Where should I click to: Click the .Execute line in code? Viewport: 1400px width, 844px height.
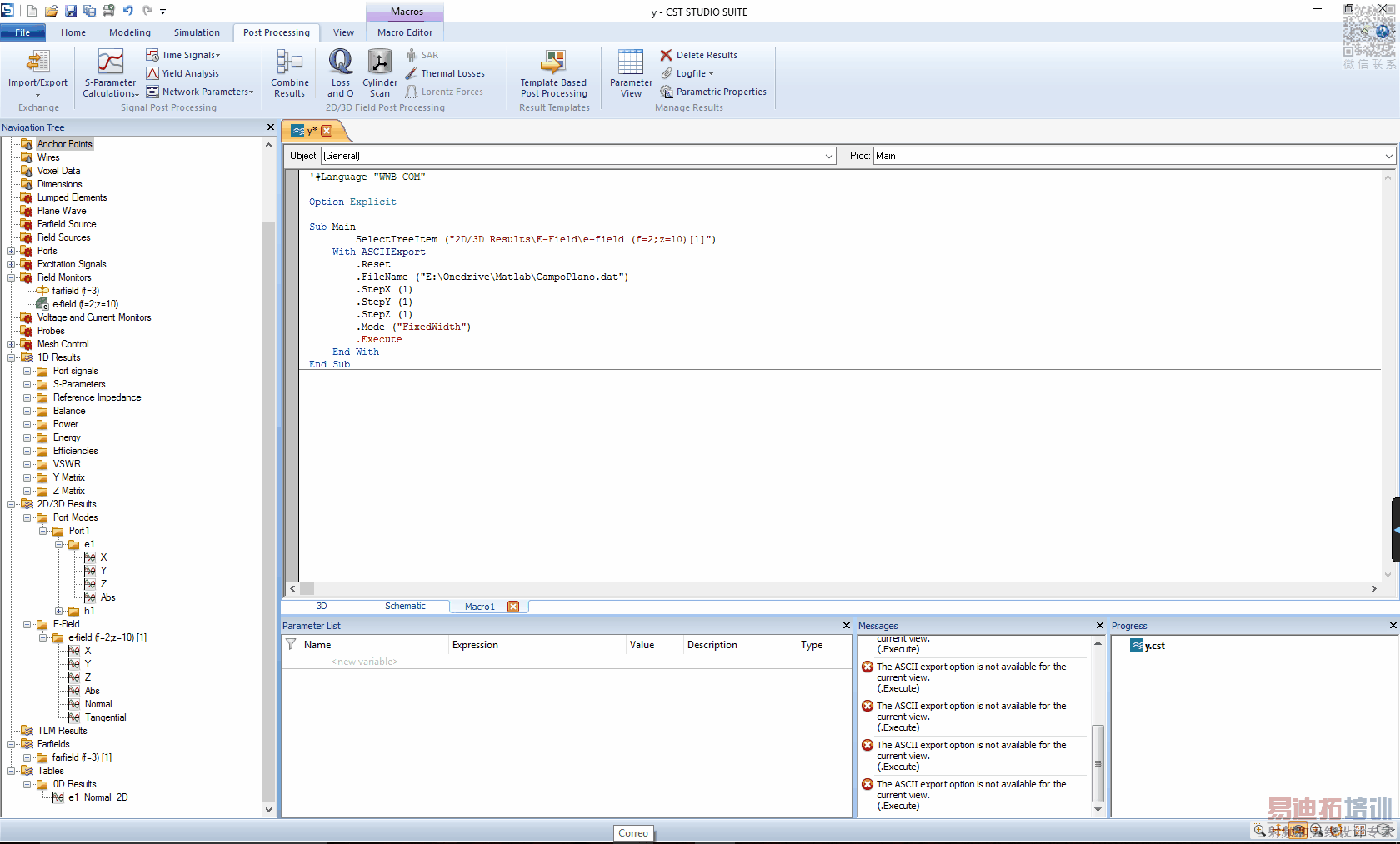(380, 339)
